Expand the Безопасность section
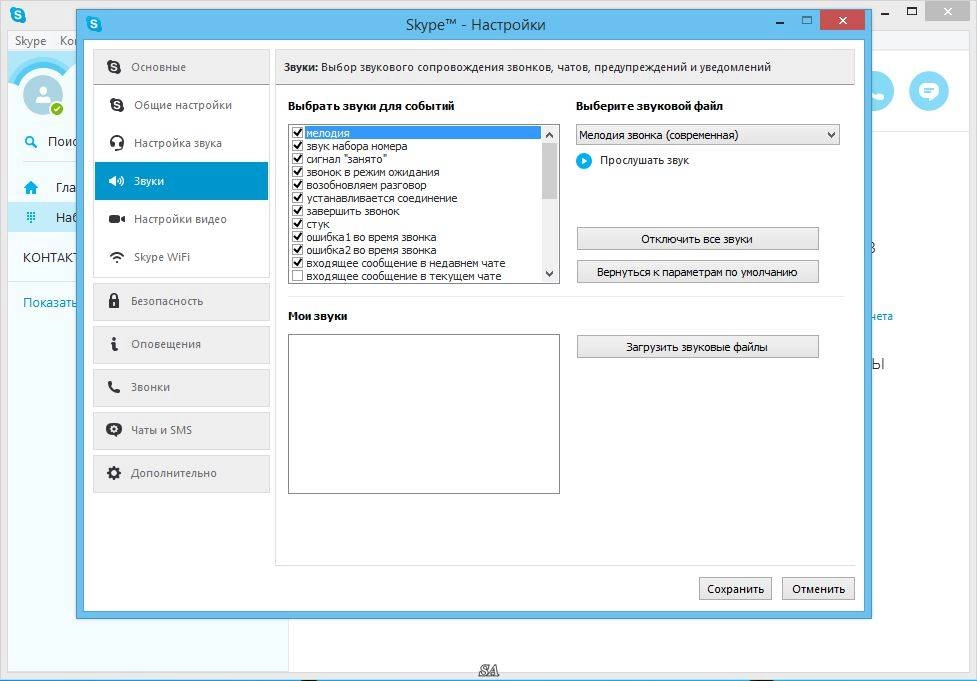The height and width of the screenshot is (681, 977). click(181, 302)
